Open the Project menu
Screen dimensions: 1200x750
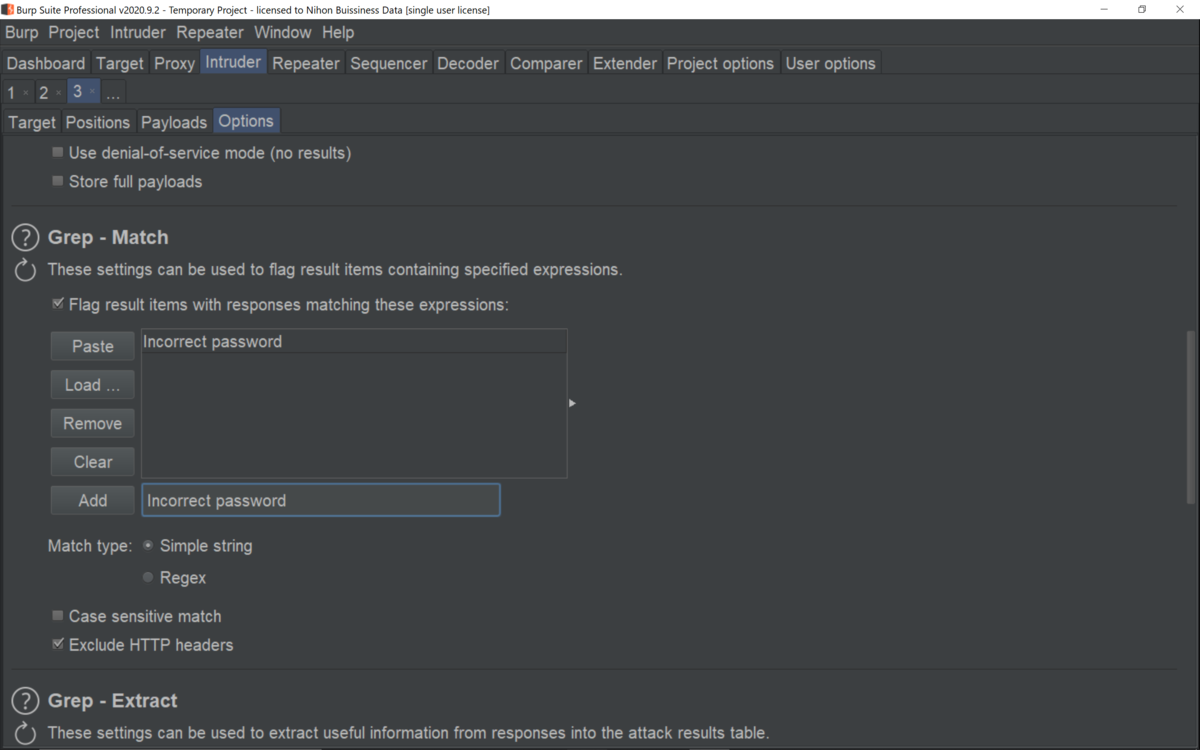point(74,32)
